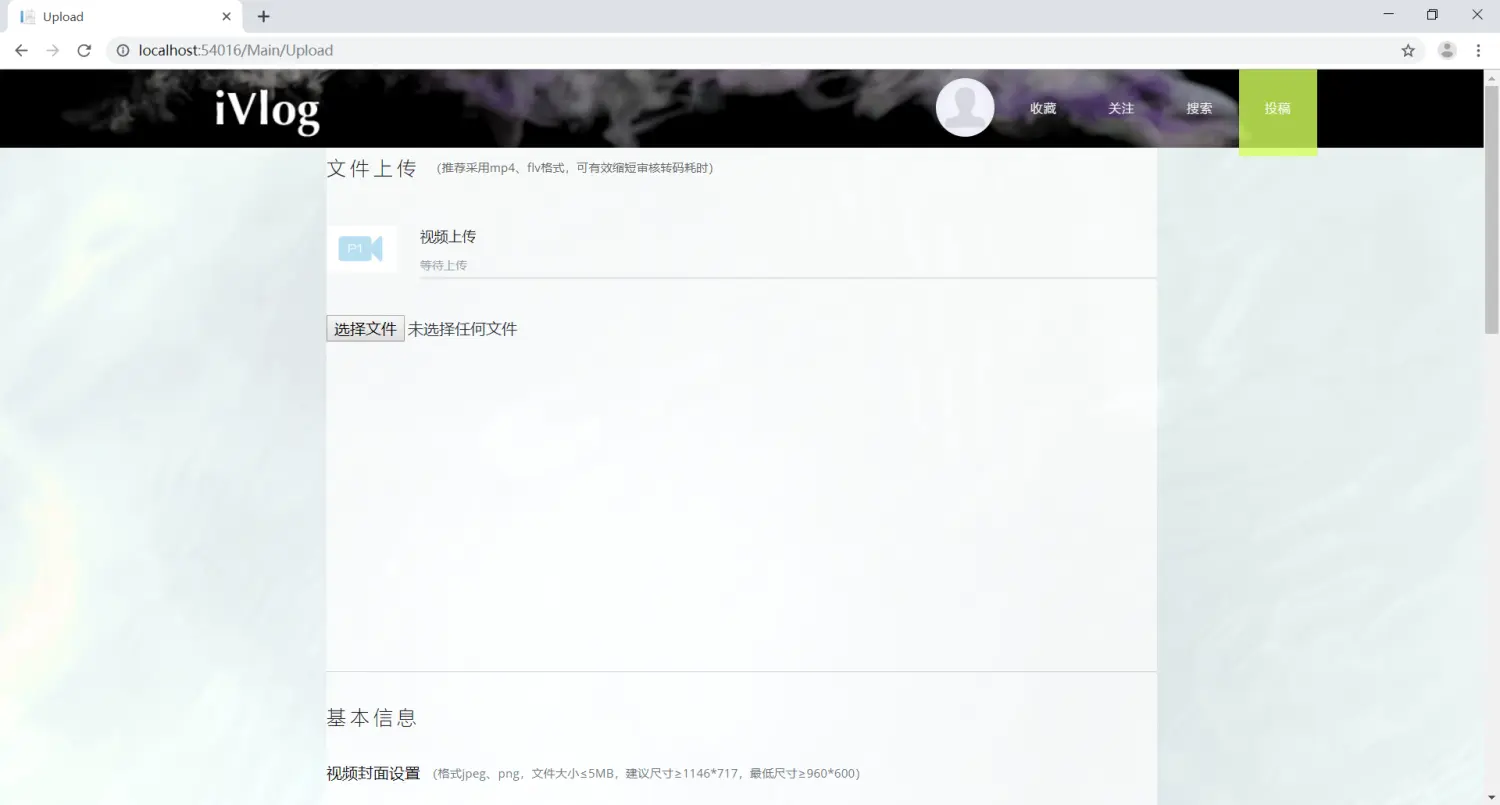The height and width of the screenshot is (805, 1500).
Task: Open the user avatar profile picture
Action: [965, 107]
